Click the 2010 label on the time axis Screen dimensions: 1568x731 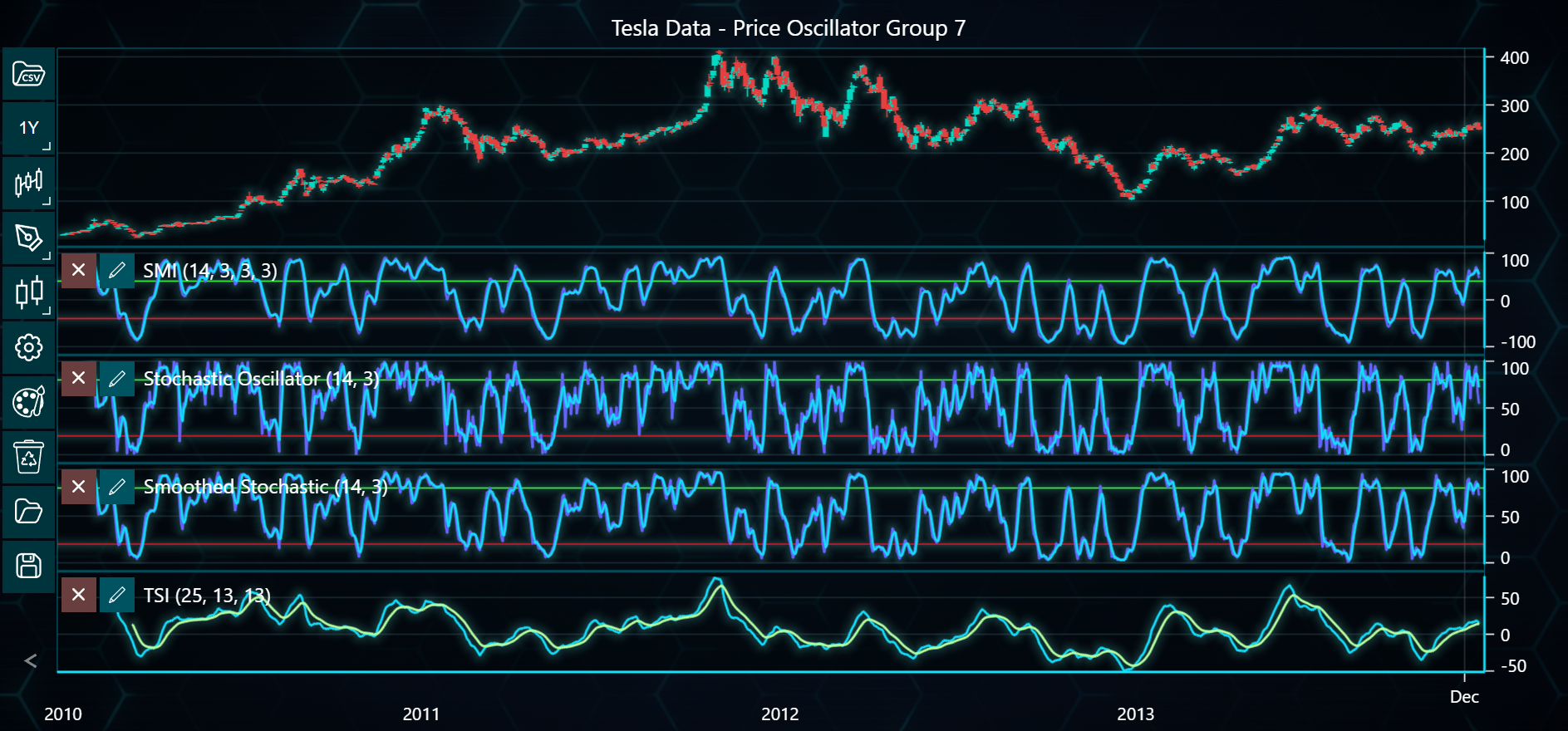pos(63,714)
